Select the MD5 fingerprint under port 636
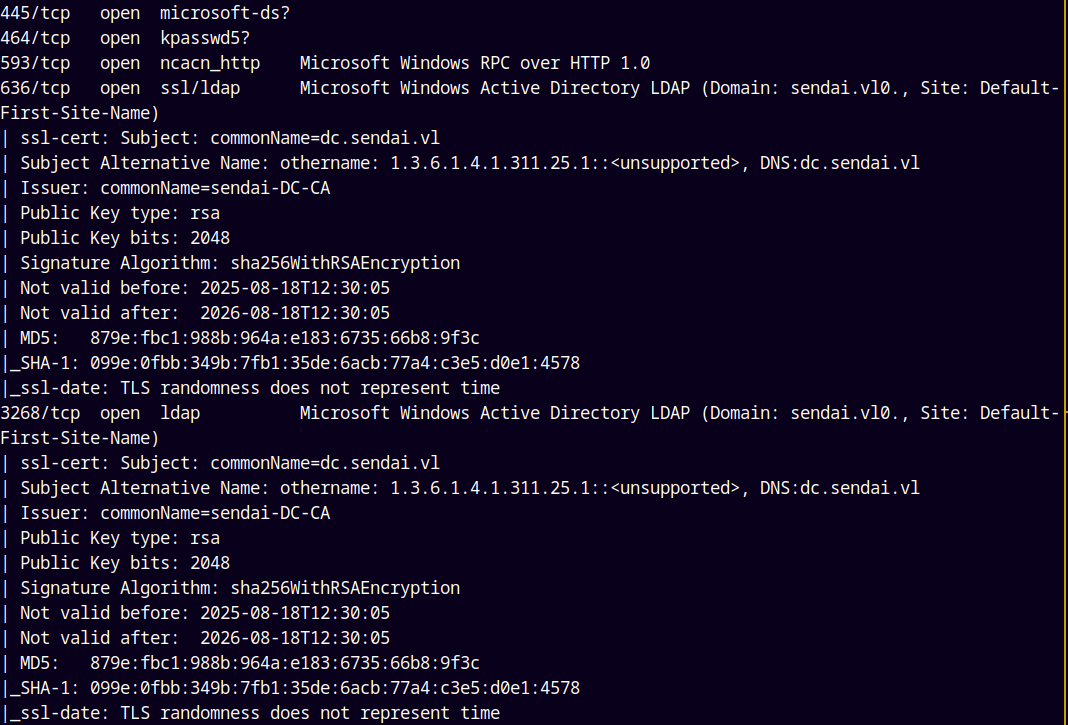The width and height of the screenshot is (1068, 725). (285, 338)
